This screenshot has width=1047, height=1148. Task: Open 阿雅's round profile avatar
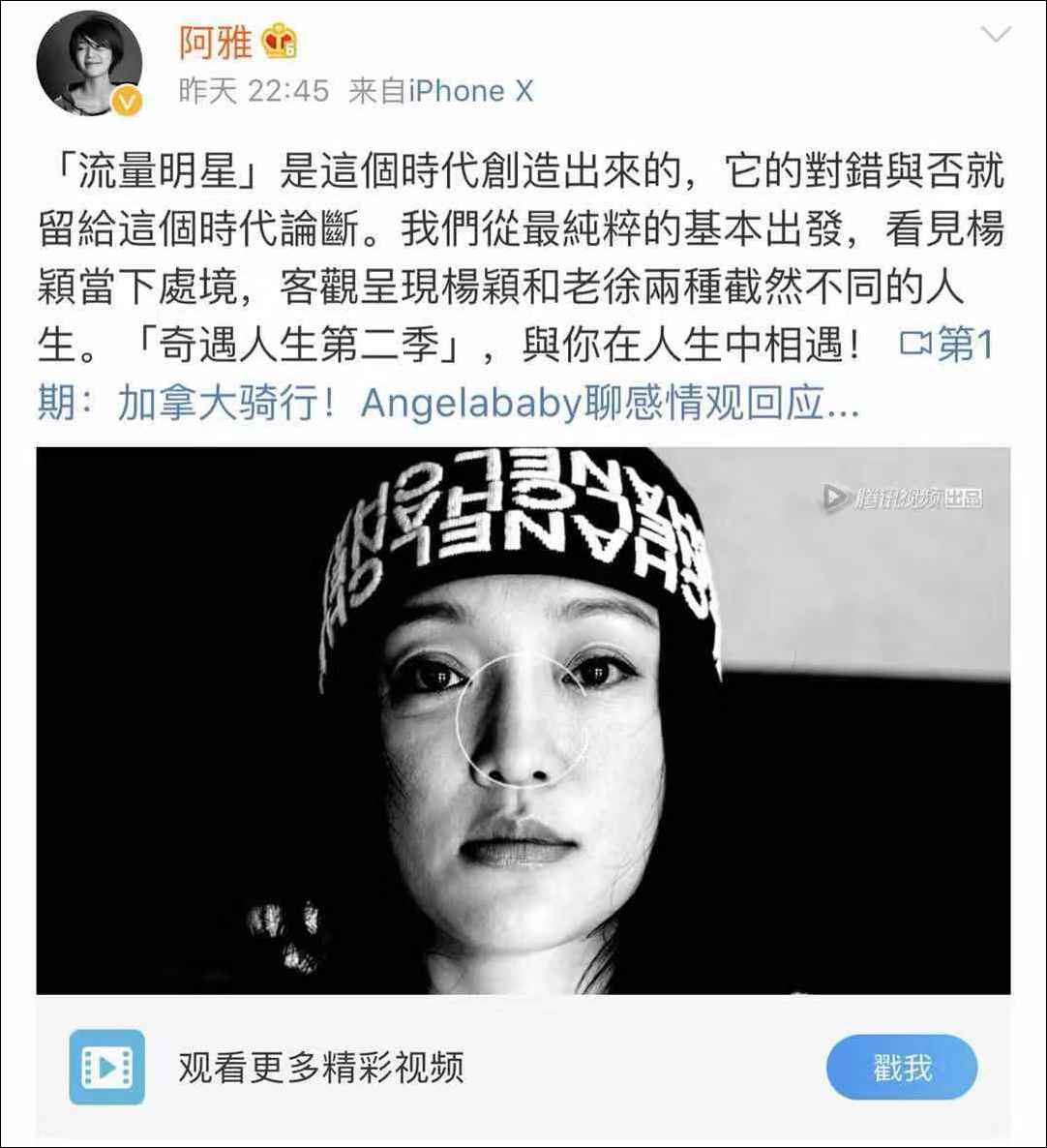89,64
